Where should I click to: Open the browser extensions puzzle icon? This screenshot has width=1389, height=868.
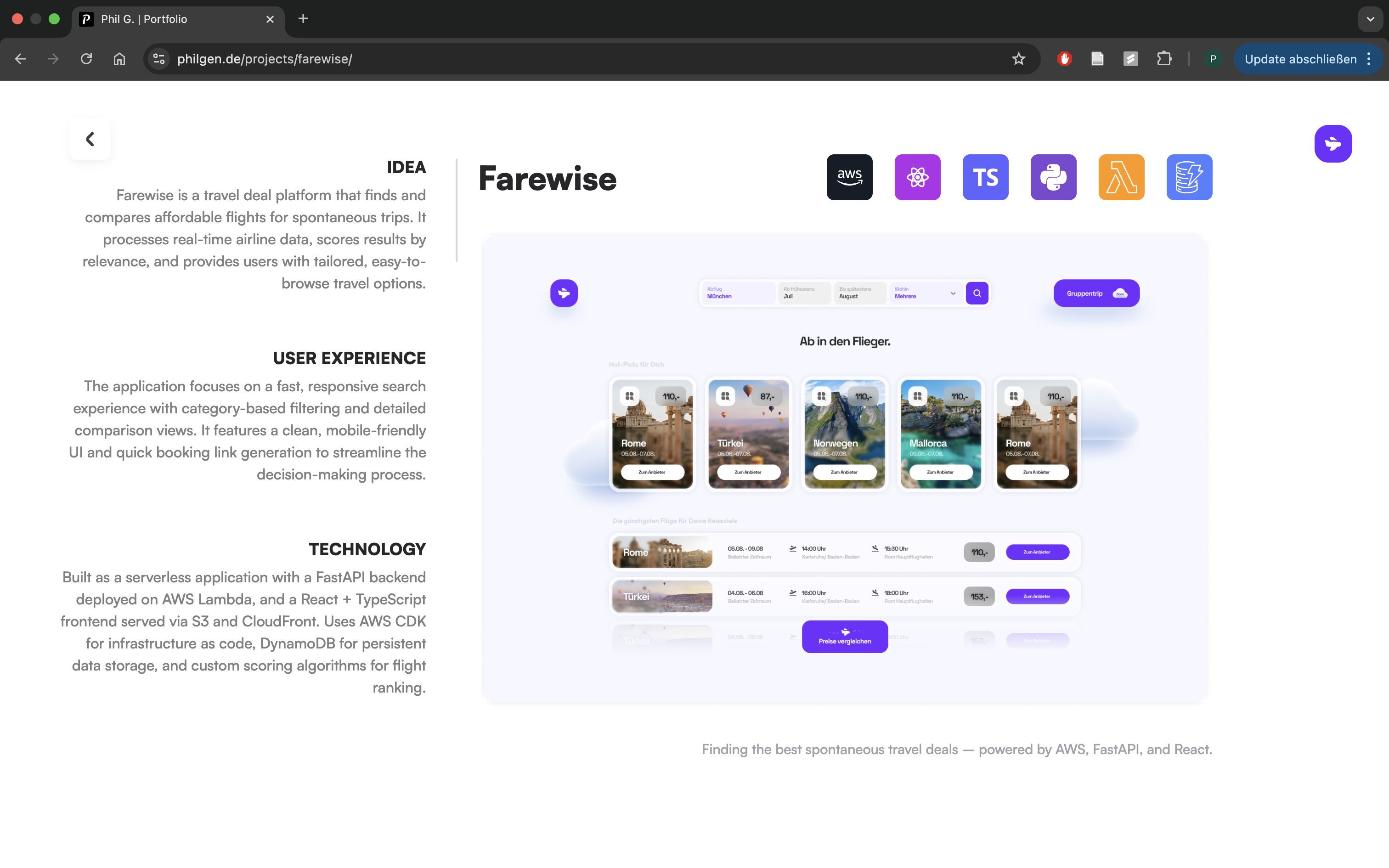[x=1164, y=59]
